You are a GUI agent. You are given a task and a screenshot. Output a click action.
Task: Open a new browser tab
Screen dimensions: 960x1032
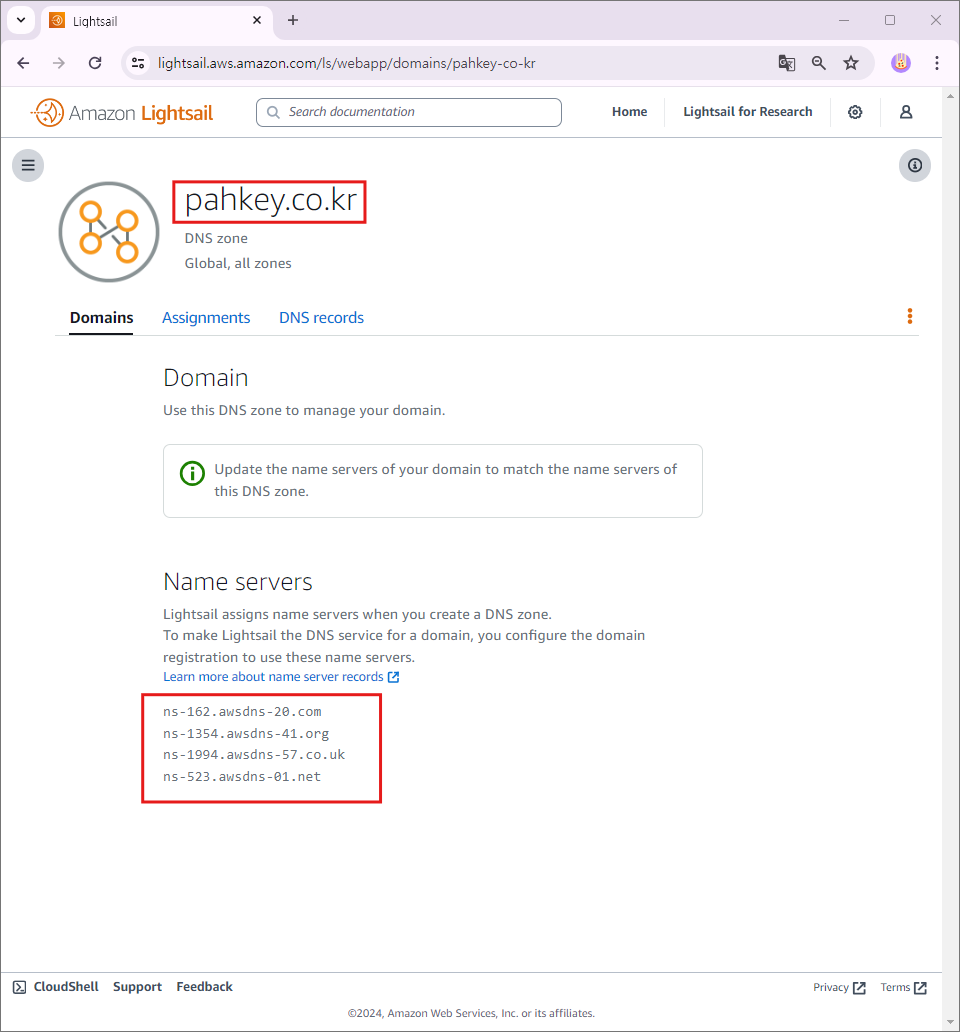[x=293, y=20]
